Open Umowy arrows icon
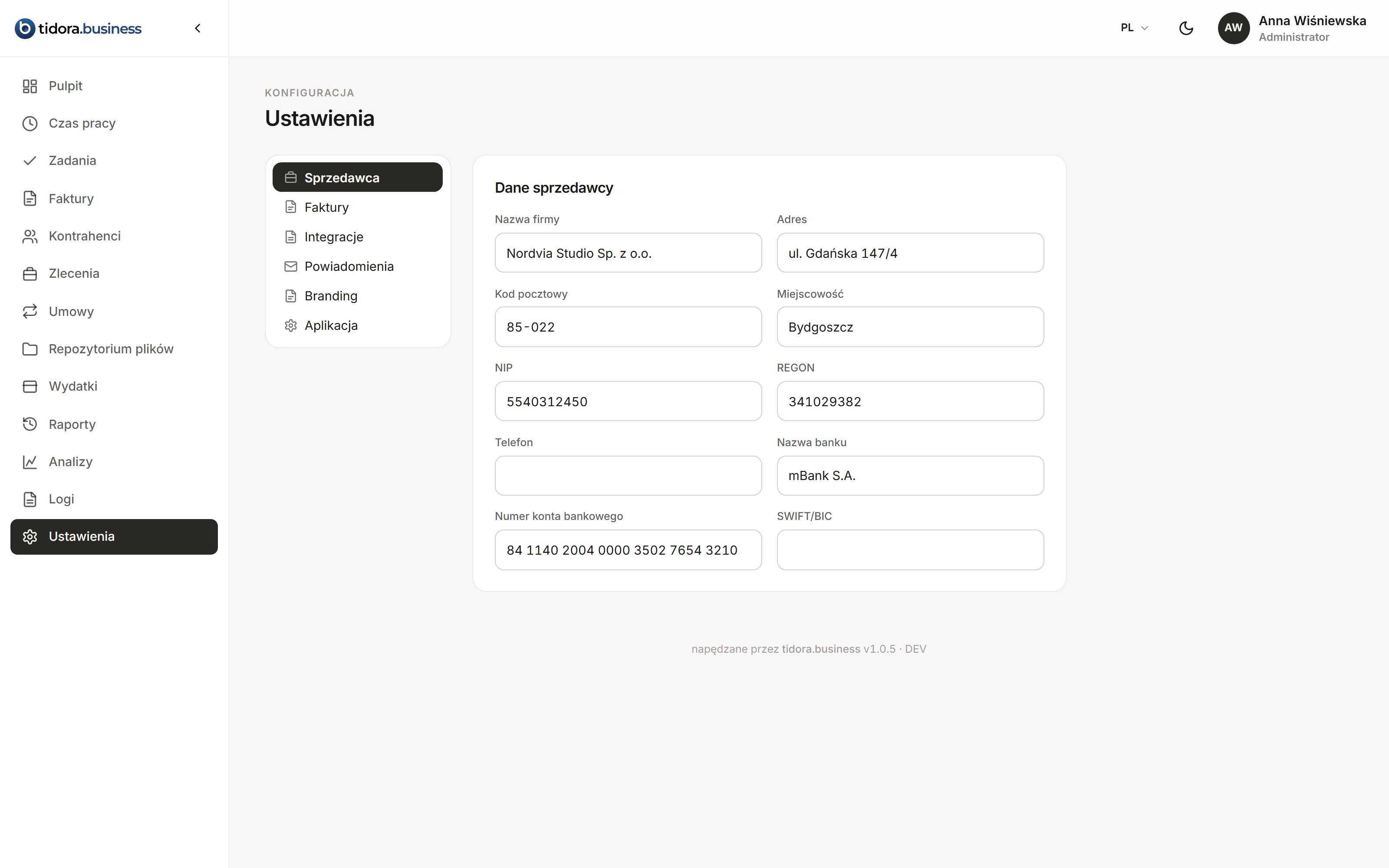This screenshot has height=868, width=1389. (x=30, y=311)
